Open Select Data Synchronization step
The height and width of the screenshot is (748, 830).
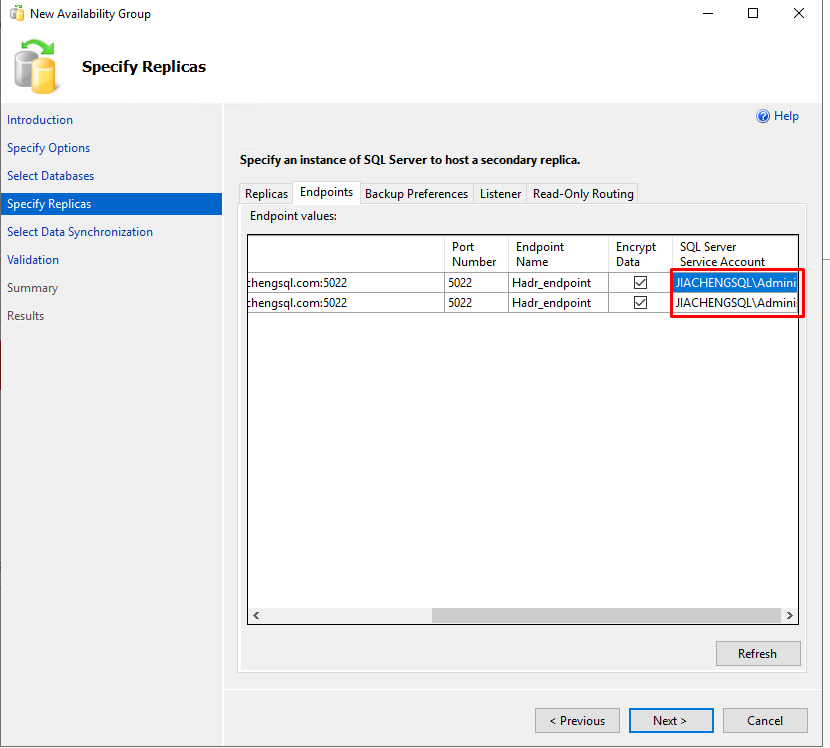coord(80,232)
